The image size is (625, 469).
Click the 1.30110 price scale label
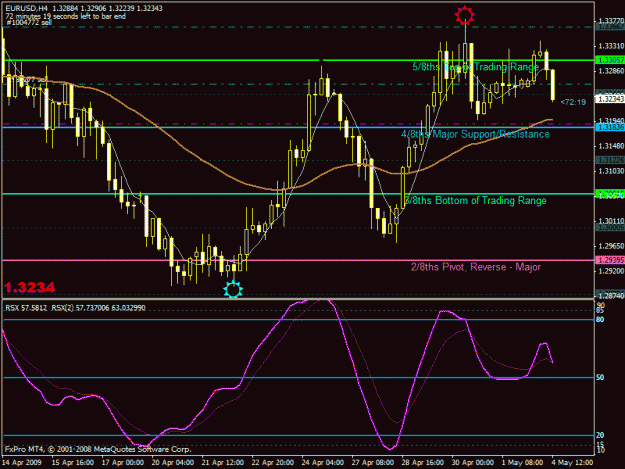[611, 221]
